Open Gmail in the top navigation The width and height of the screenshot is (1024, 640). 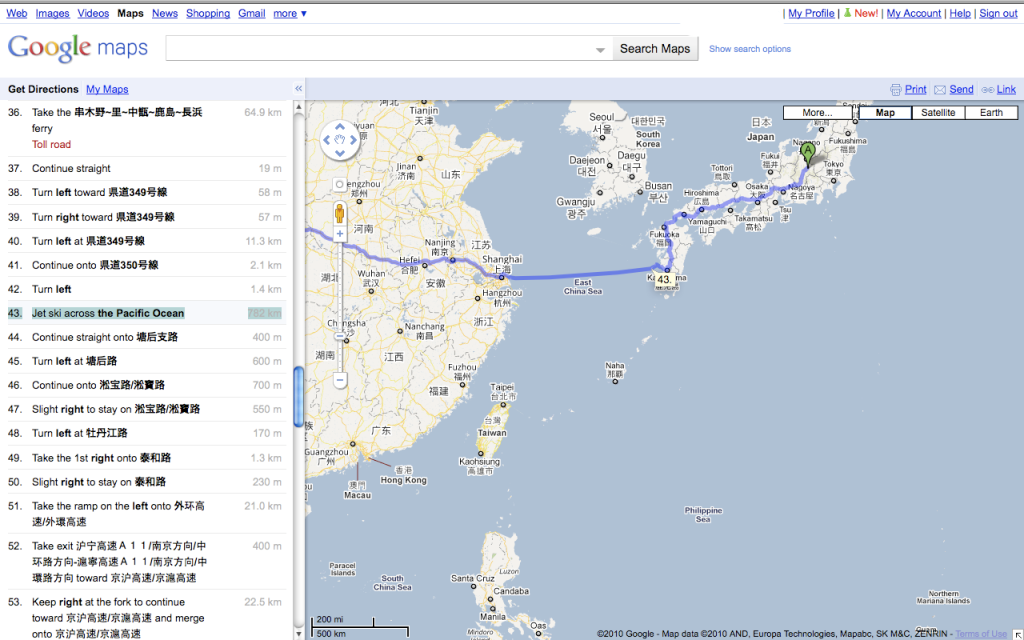251,13
